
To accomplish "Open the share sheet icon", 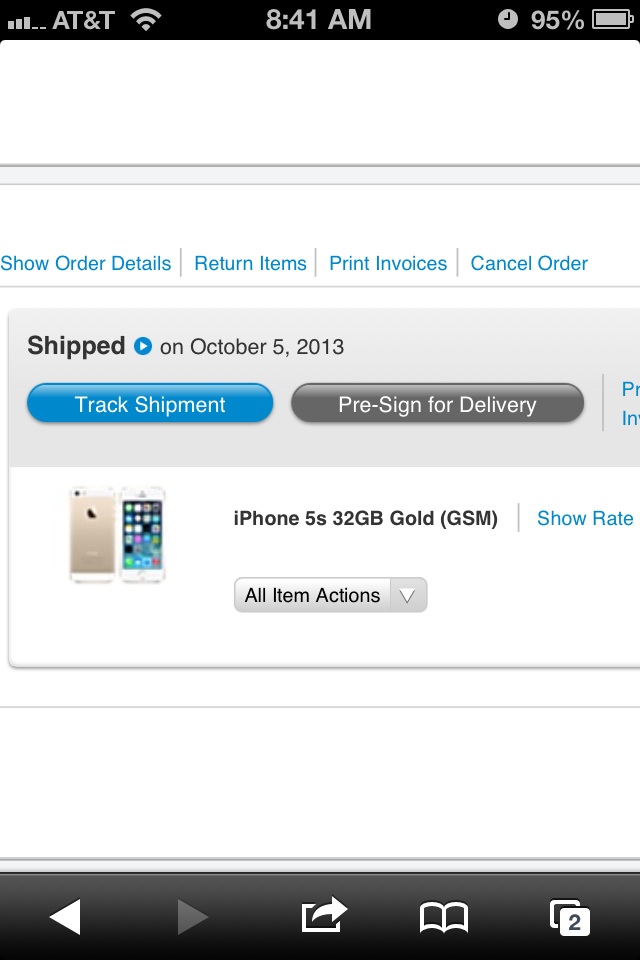I will [324, 915].
